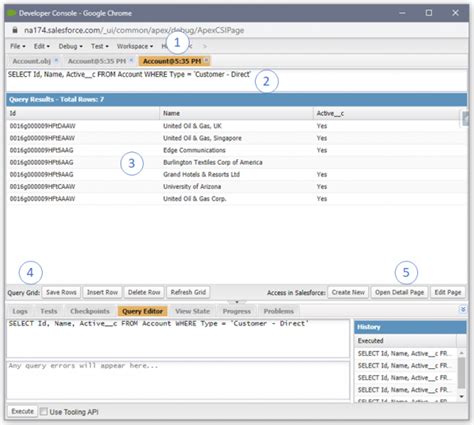
Task: Click the History list scroll-up arrow
Action: click(462, 353)
